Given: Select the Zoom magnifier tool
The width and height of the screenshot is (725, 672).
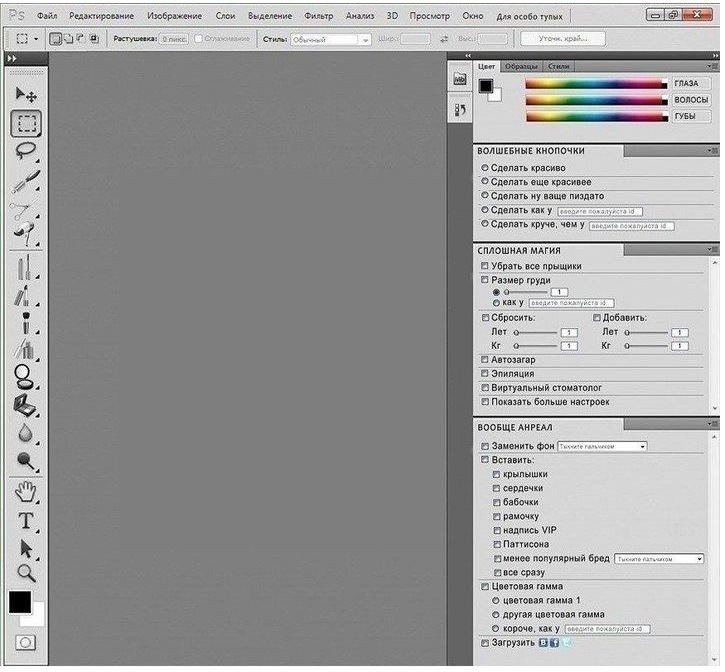Looking at the screenshot, I should click(x=26, y=572).
